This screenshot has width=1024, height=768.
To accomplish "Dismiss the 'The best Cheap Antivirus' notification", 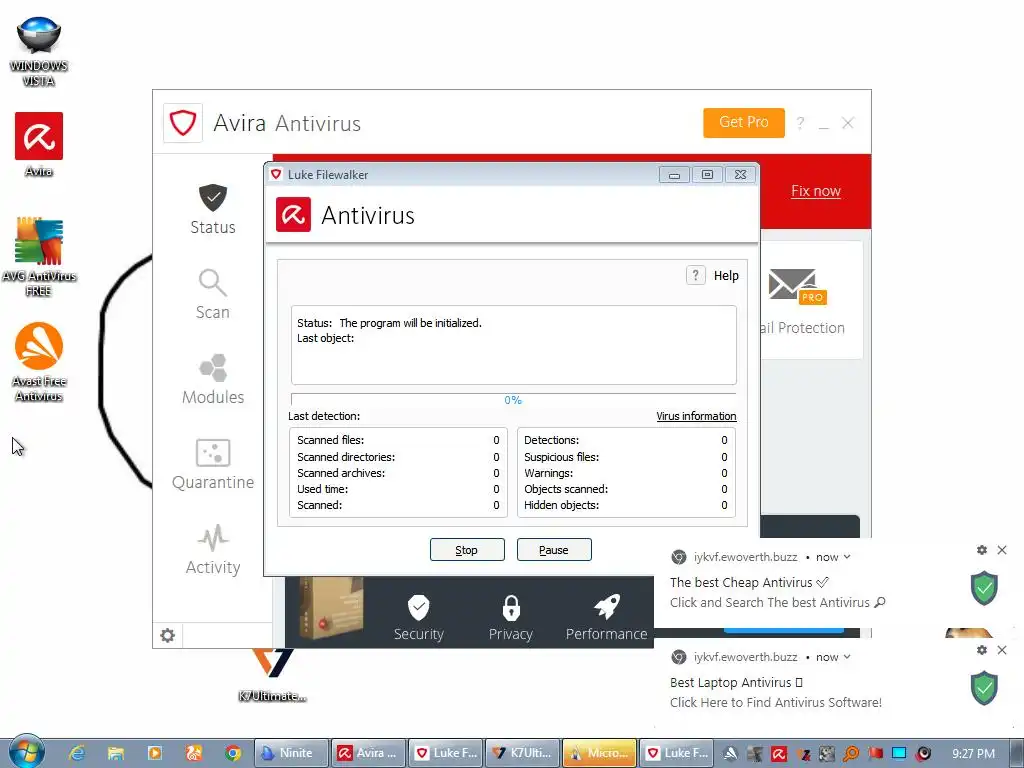I will (x=1002, y=550).
